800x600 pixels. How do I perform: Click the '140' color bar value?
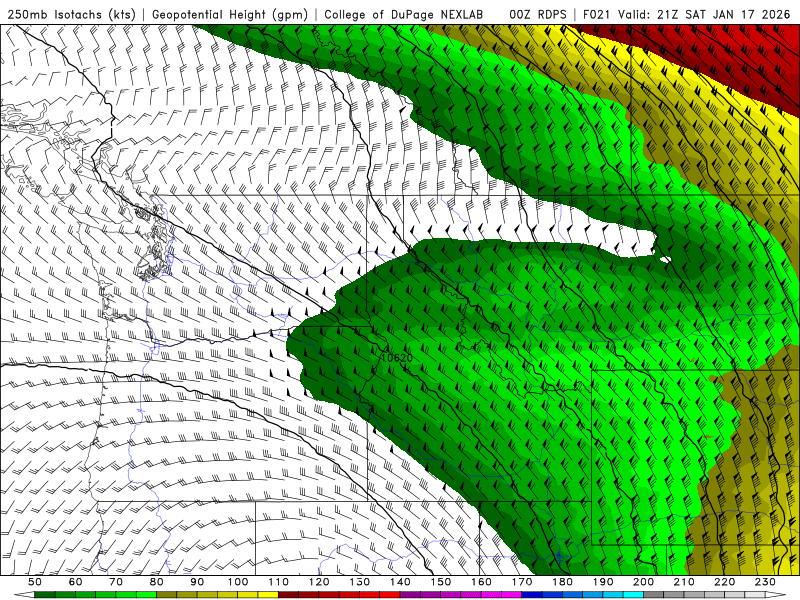400,582
